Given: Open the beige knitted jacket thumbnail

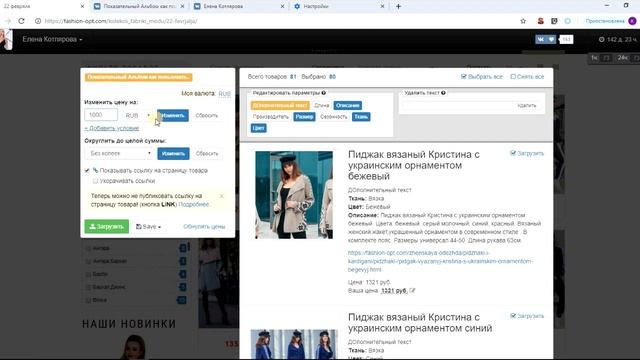Looking at the screenshot, I should pos(294,195).
